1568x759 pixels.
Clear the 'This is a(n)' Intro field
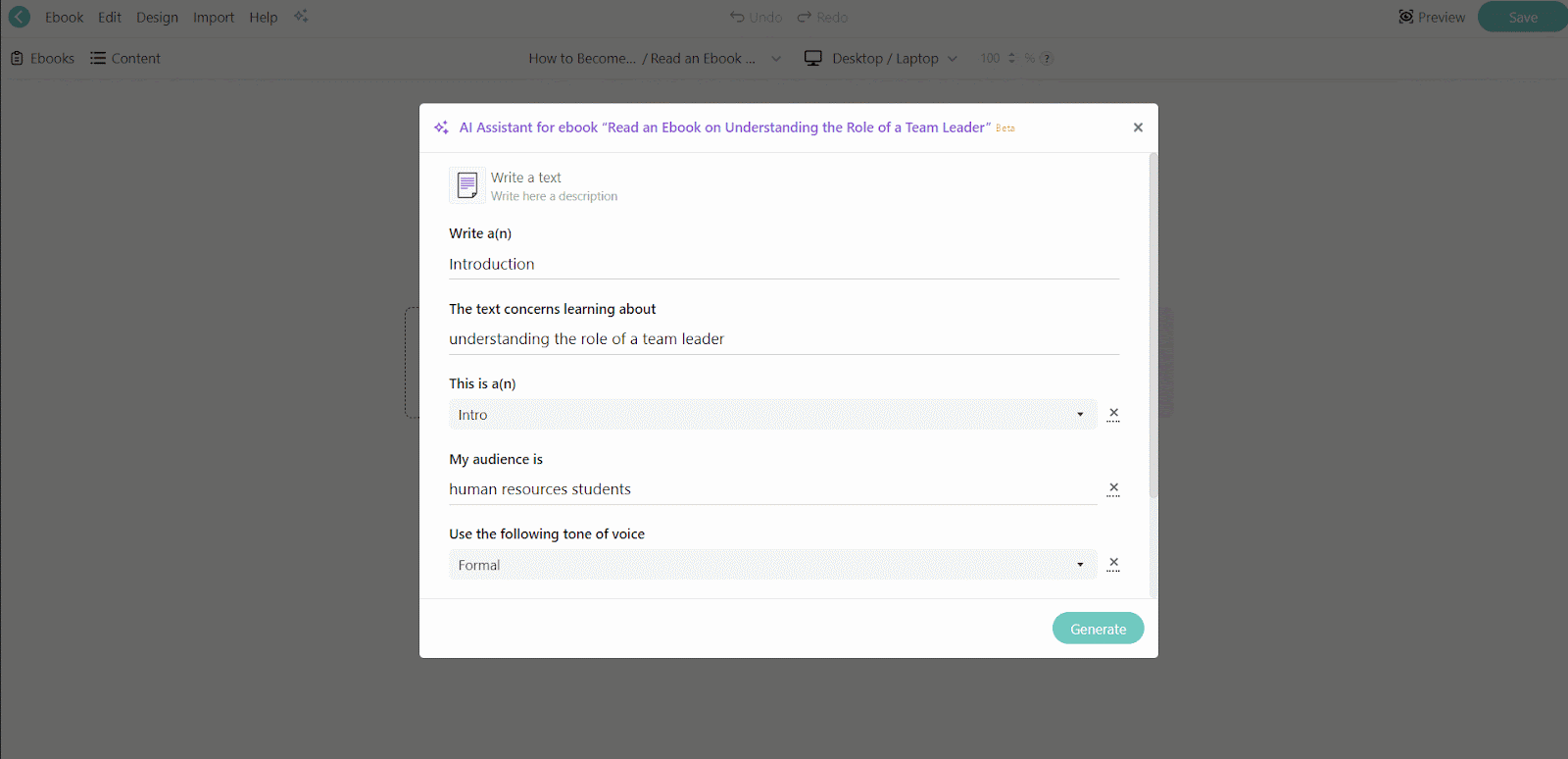[1113, 414]
